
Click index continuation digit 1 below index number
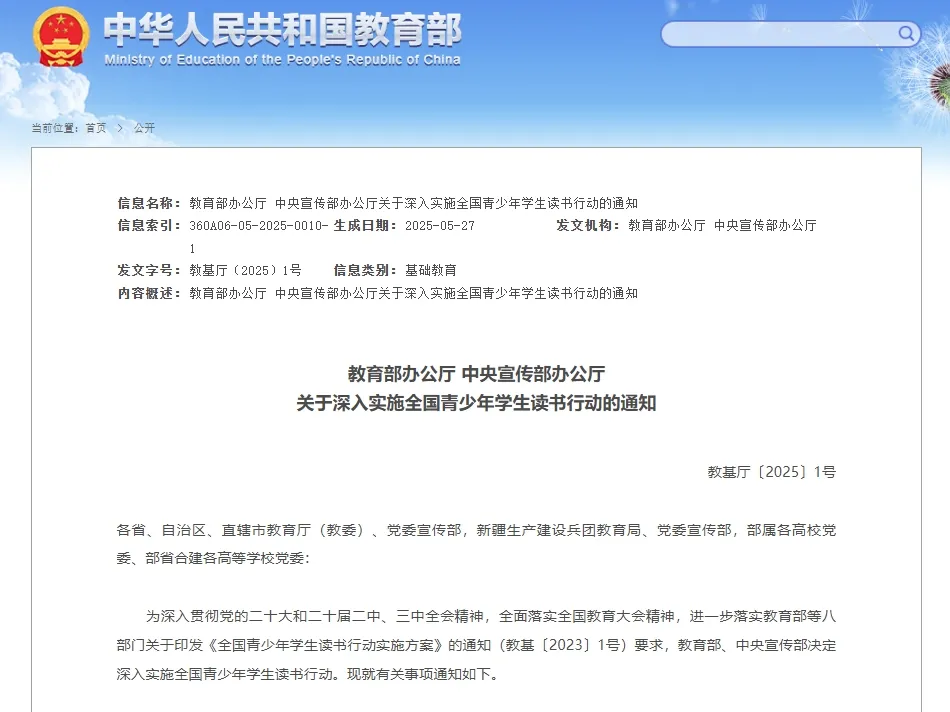(x=192, y=248)
